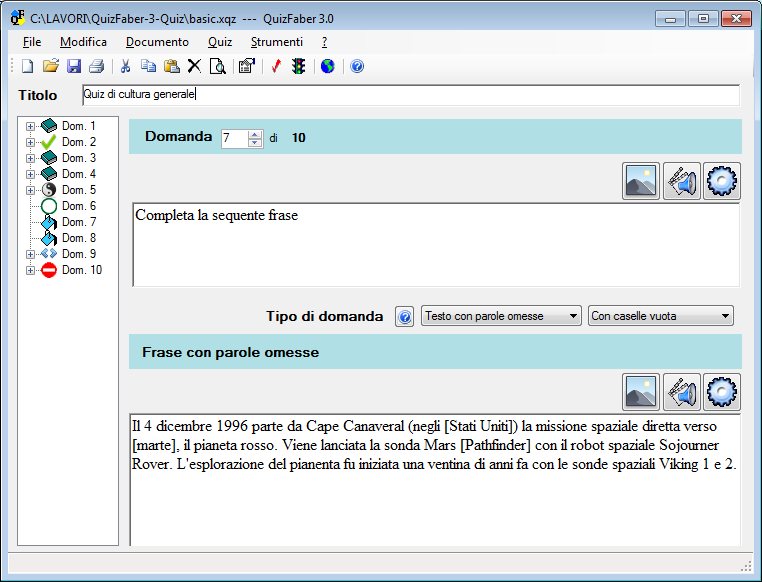
Task: Expand the Dom. 1 tree node
Action: point(30,126)
